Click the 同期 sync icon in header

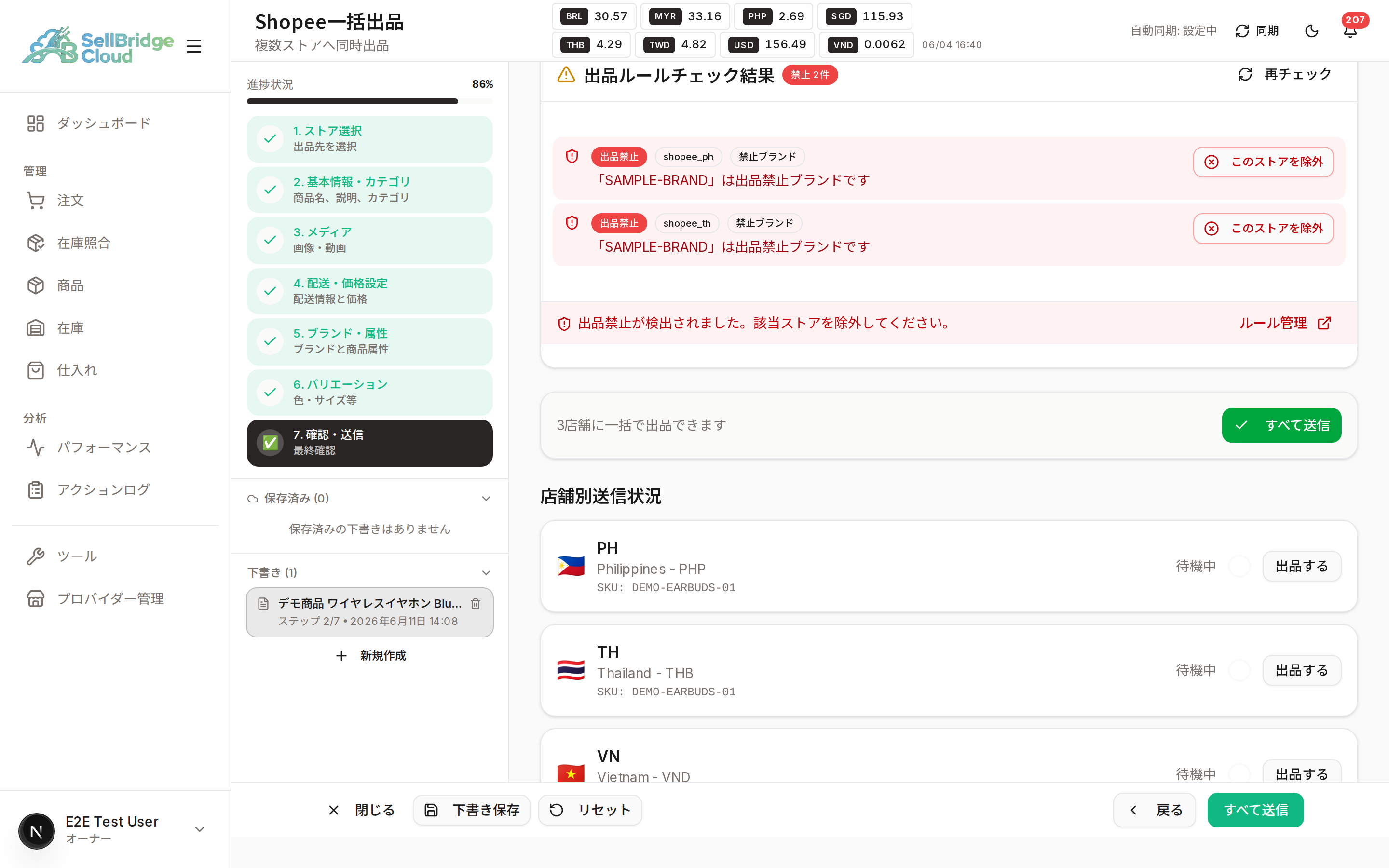[x=1243, y=31]
